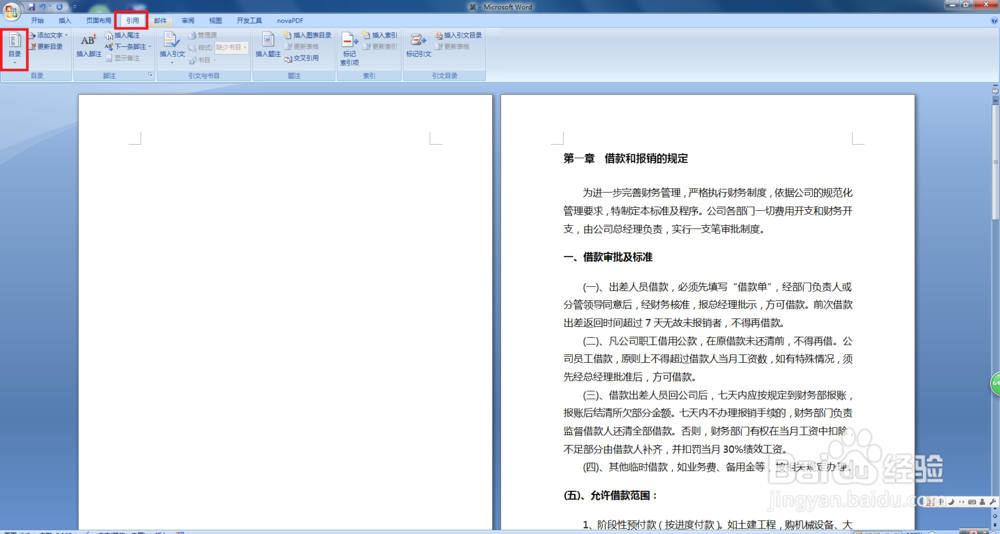
Task: Click 更新表格 in the 引文目录 group
Action: coord(453,47)
